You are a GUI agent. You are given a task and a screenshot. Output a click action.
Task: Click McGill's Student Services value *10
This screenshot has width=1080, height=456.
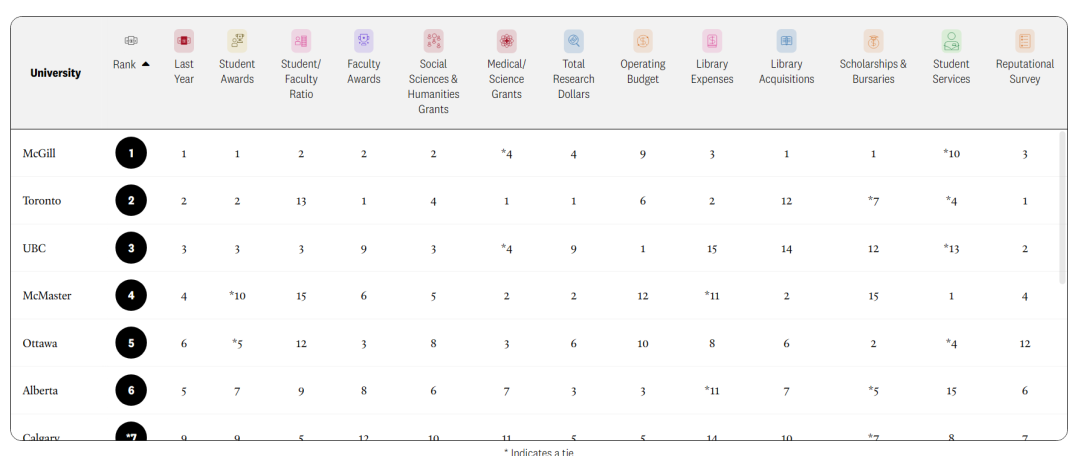(x=951, y=154)
